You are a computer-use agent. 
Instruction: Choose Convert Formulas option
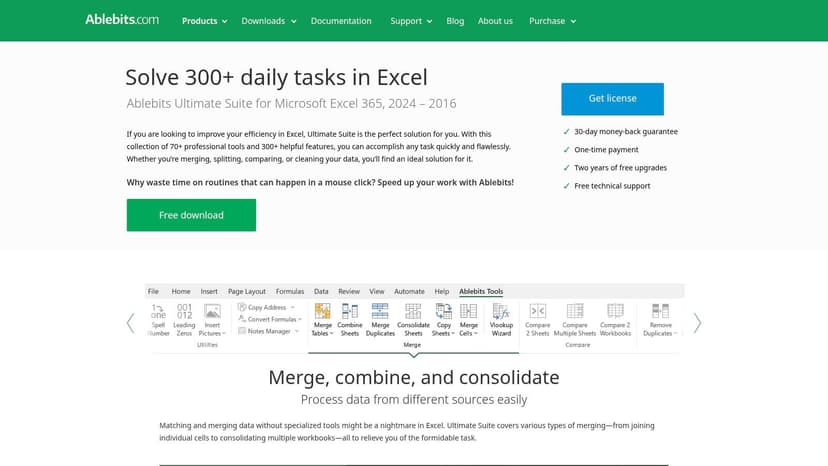(x=269, y=319)
